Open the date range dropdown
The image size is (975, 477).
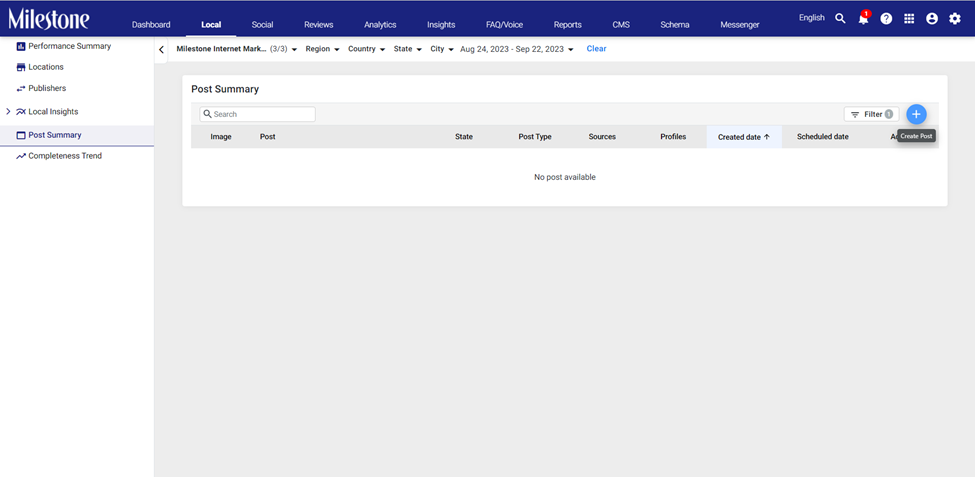(x=517, y=49)
